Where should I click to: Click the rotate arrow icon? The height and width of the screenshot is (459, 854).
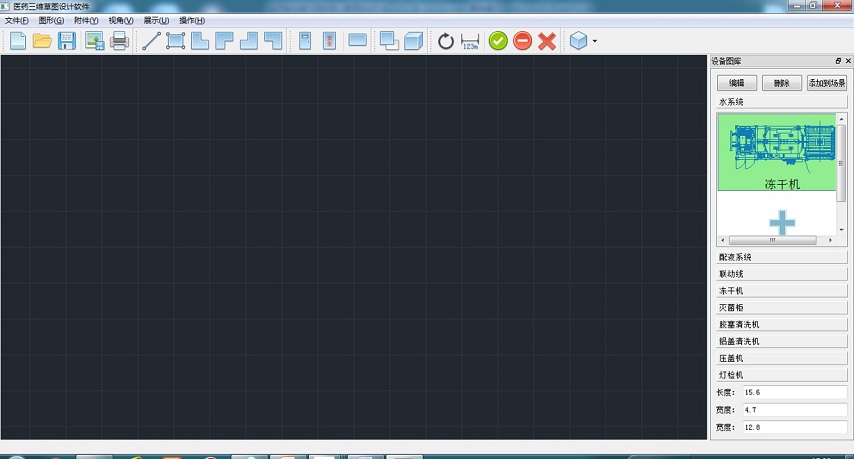[x=446, y=41]
